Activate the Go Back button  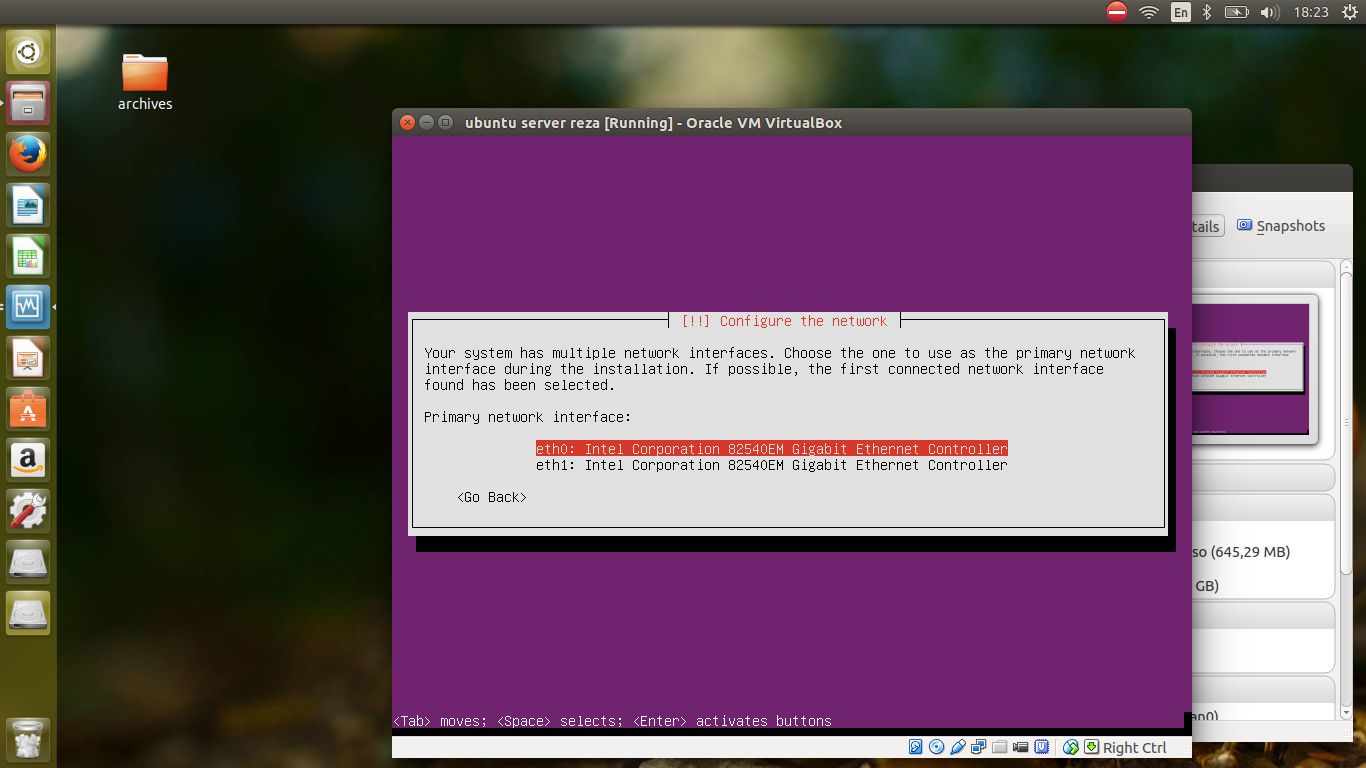point(491,497)
